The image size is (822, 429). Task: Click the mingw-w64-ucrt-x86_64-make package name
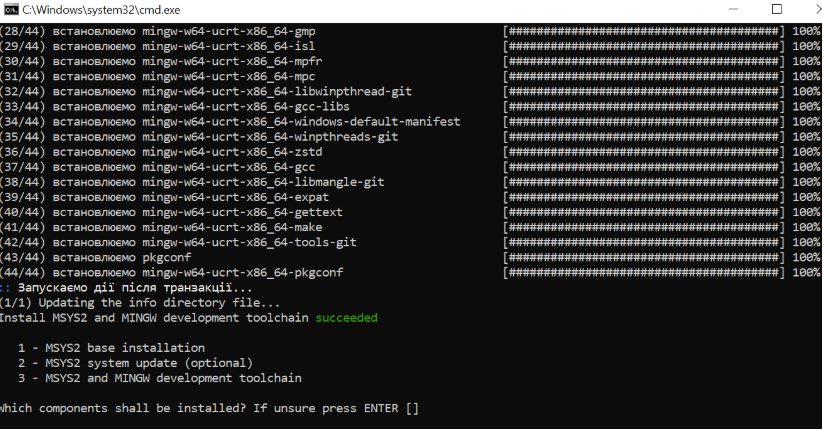tap(232, 227)
